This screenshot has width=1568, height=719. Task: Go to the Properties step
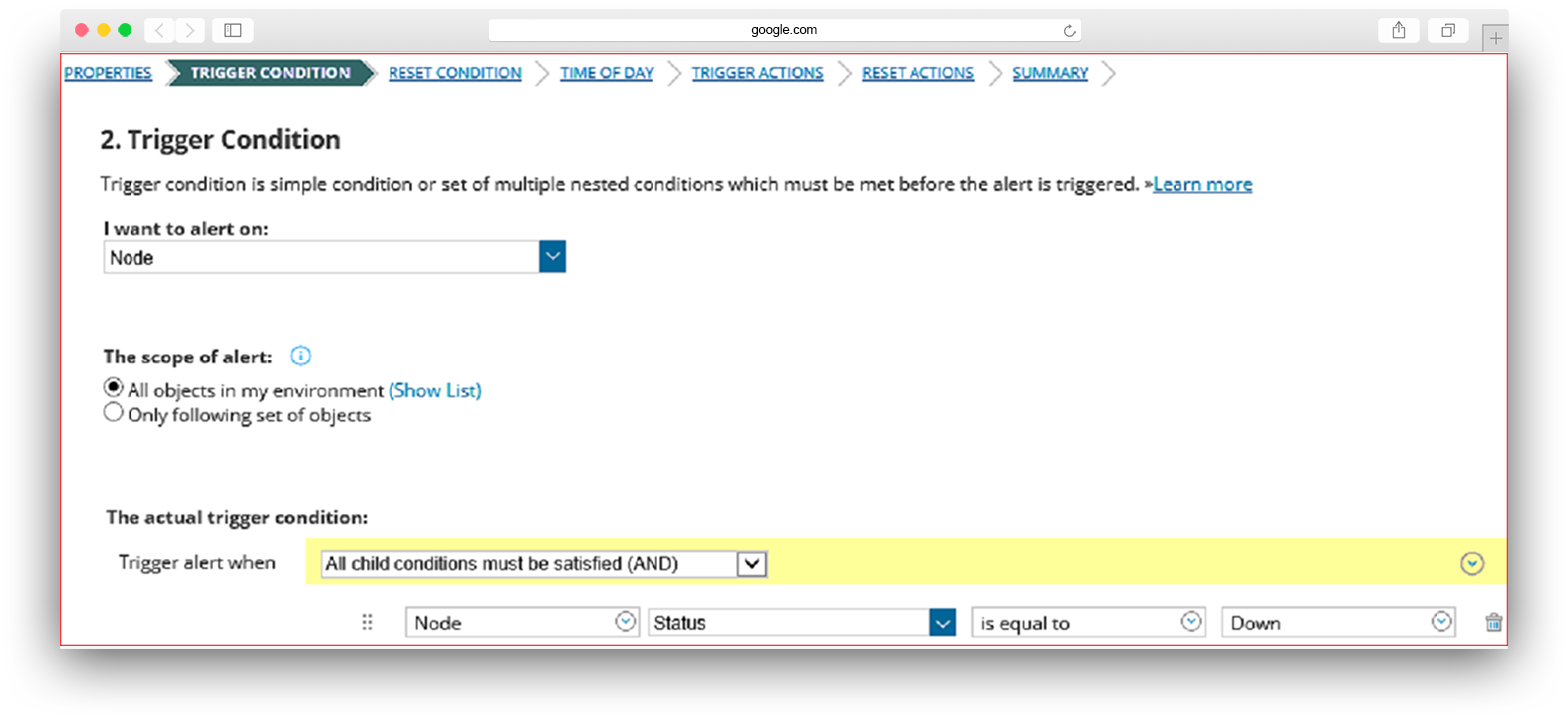click(108, 73)
